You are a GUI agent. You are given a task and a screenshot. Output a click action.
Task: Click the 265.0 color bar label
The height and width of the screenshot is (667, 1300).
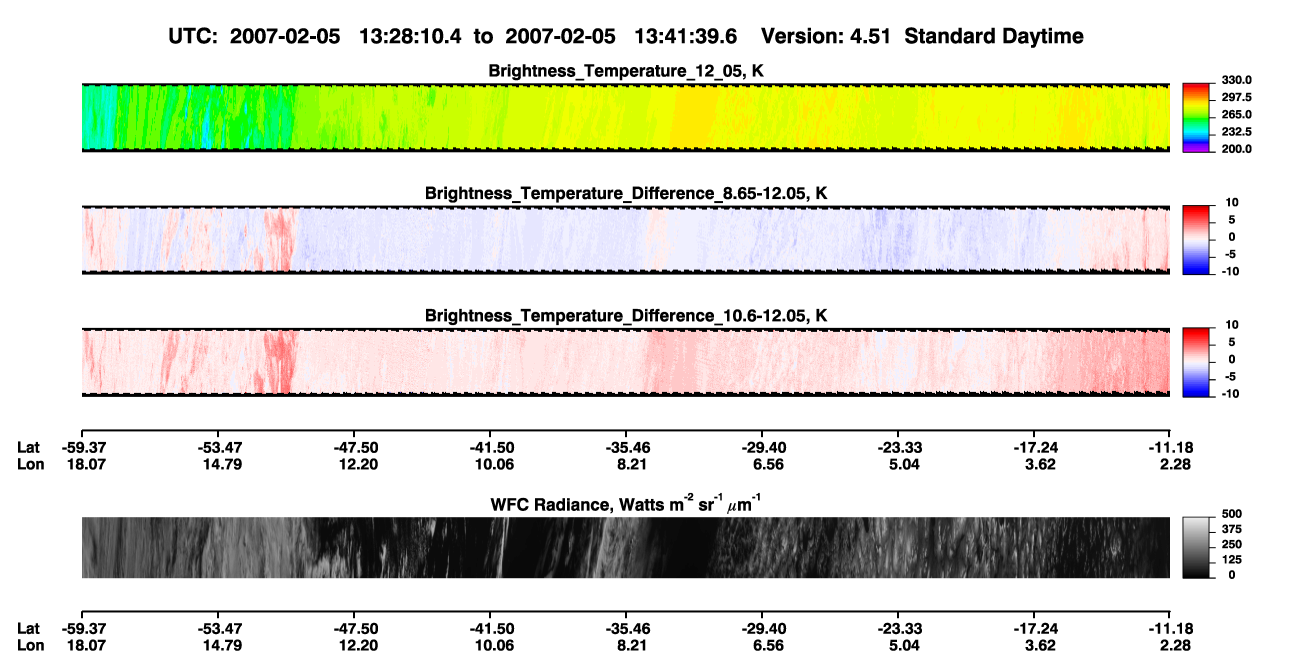point(1237,114)
